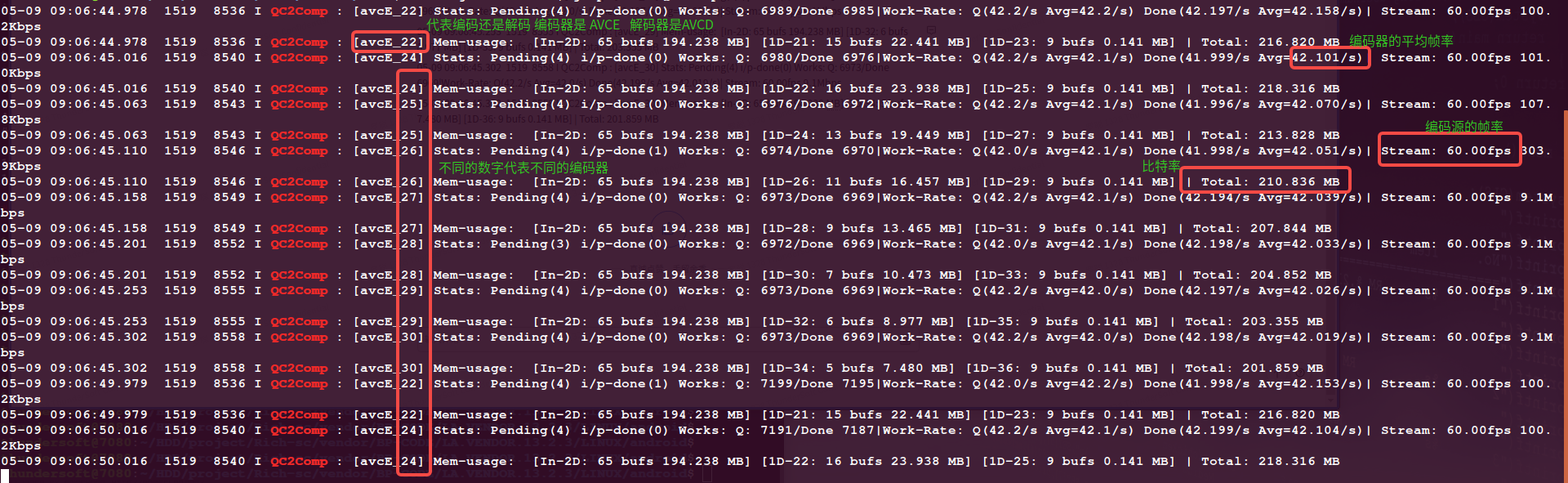Click the white terminal cursor block
Image resolution: width=1568 pixels, height=483 pixels.
(5, 476)
